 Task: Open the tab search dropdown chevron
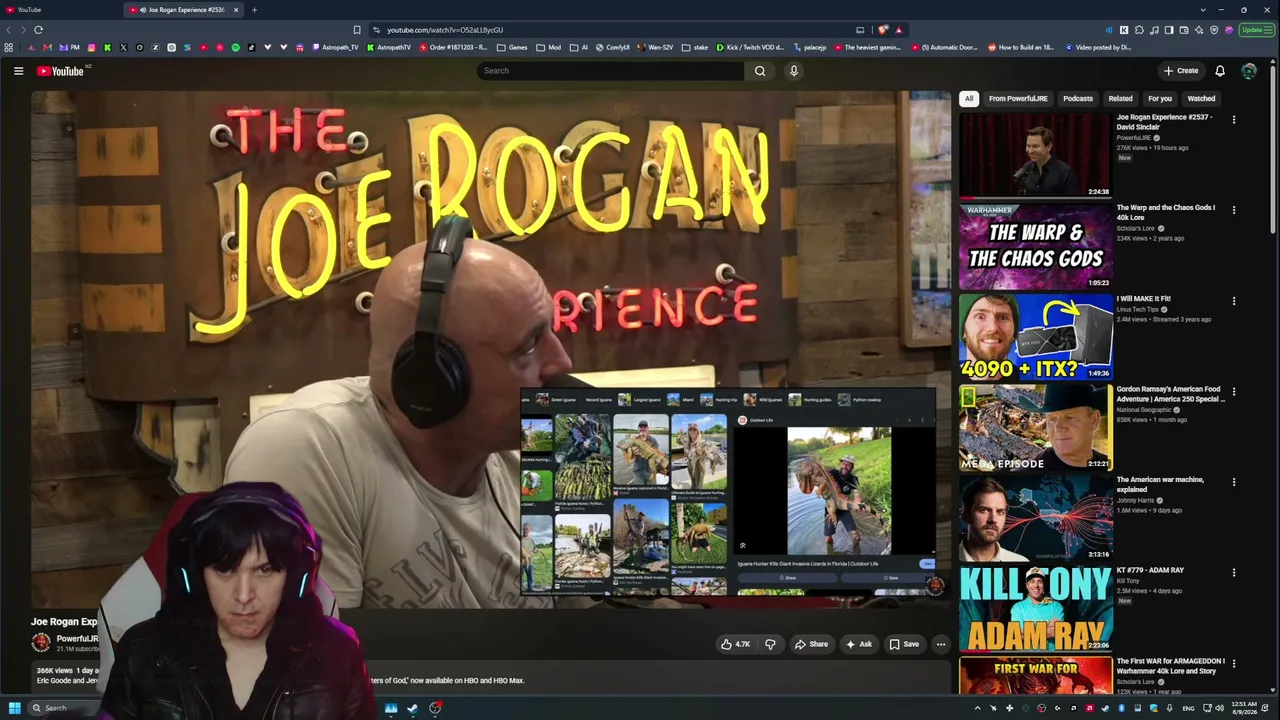1203,10
